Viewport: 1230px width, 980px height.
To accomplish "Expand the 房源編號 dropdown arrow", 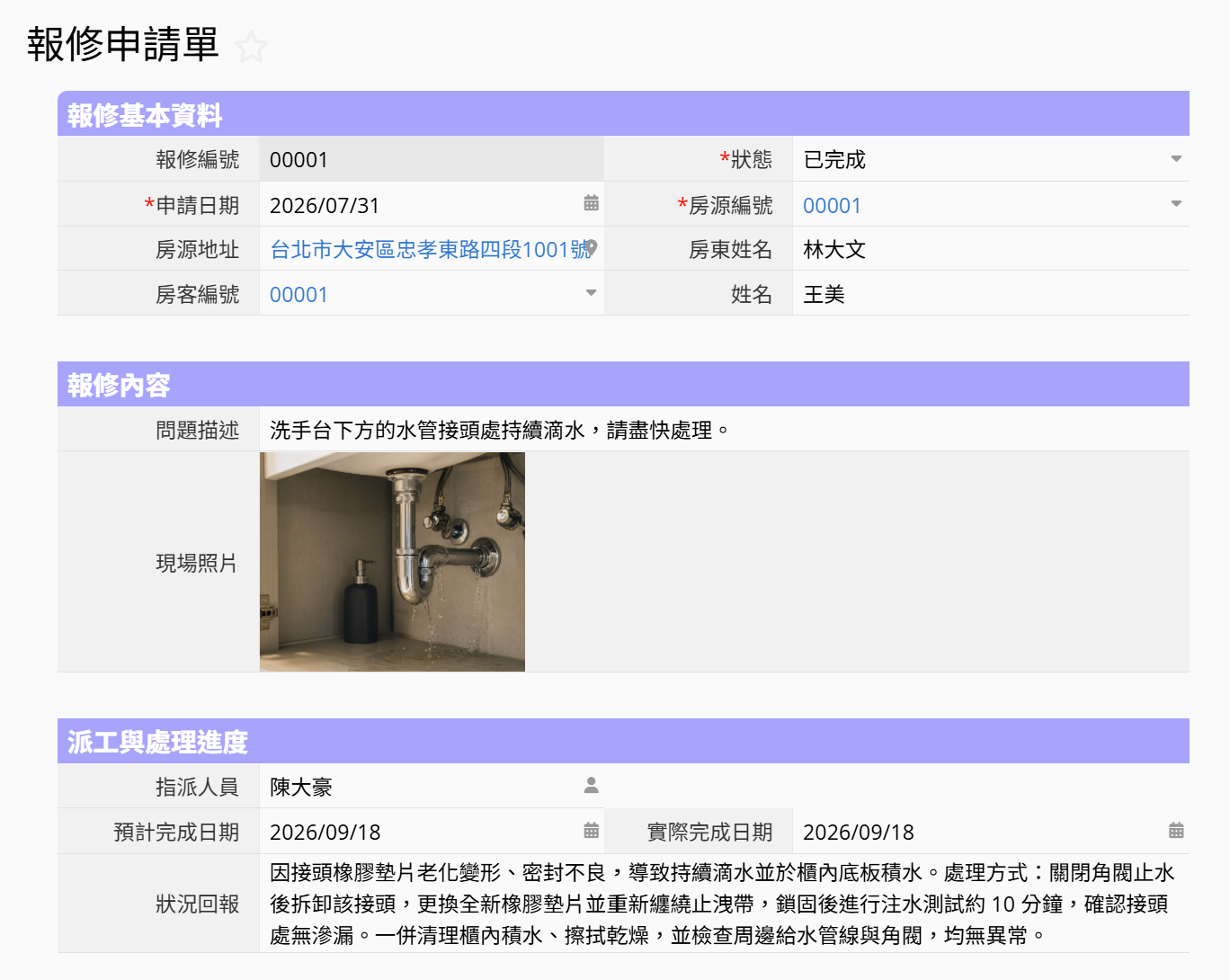I will pos(1176,204).
